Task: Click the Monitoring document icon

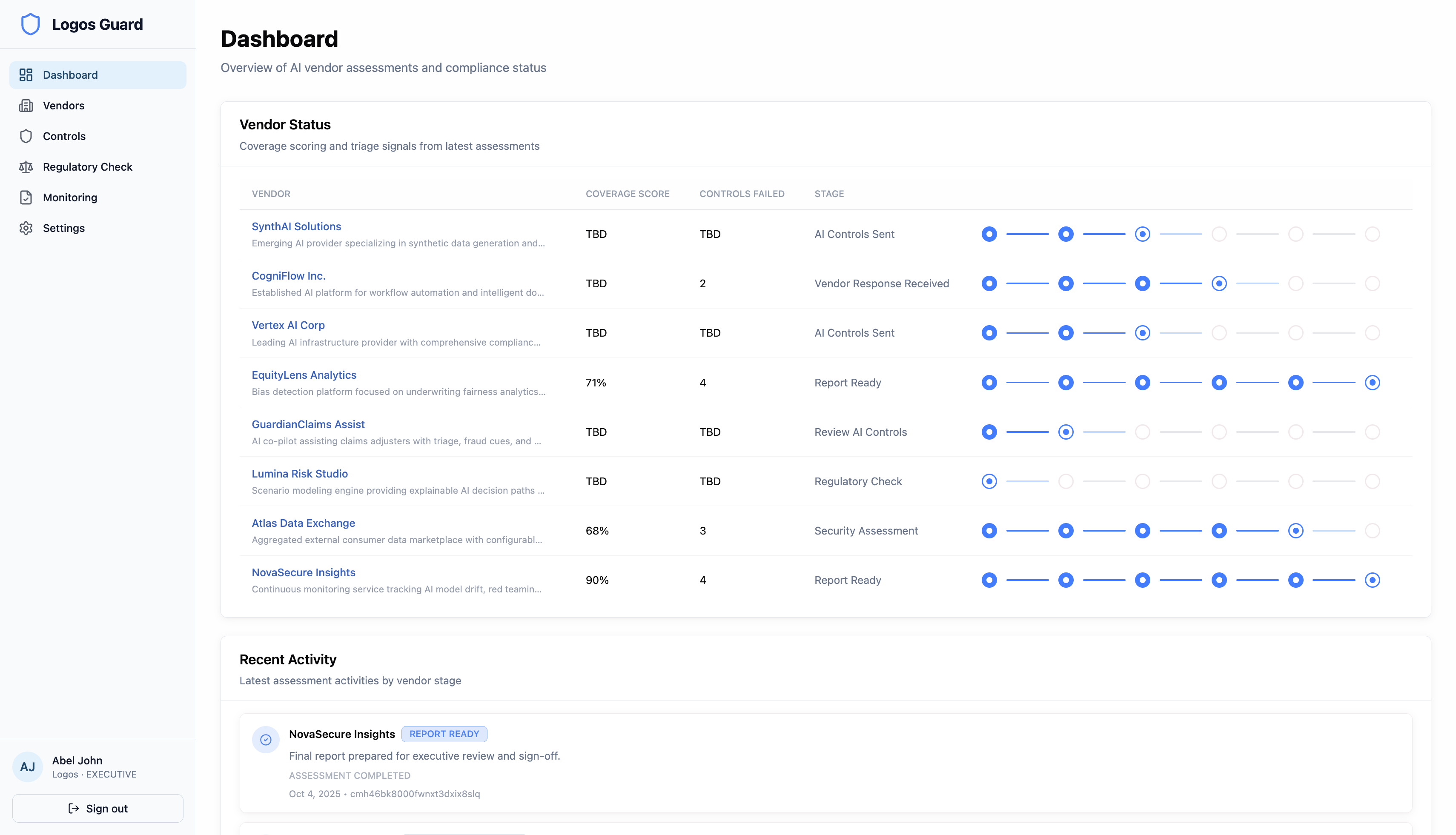Action: pyautogui.click(x=26, y=197)
